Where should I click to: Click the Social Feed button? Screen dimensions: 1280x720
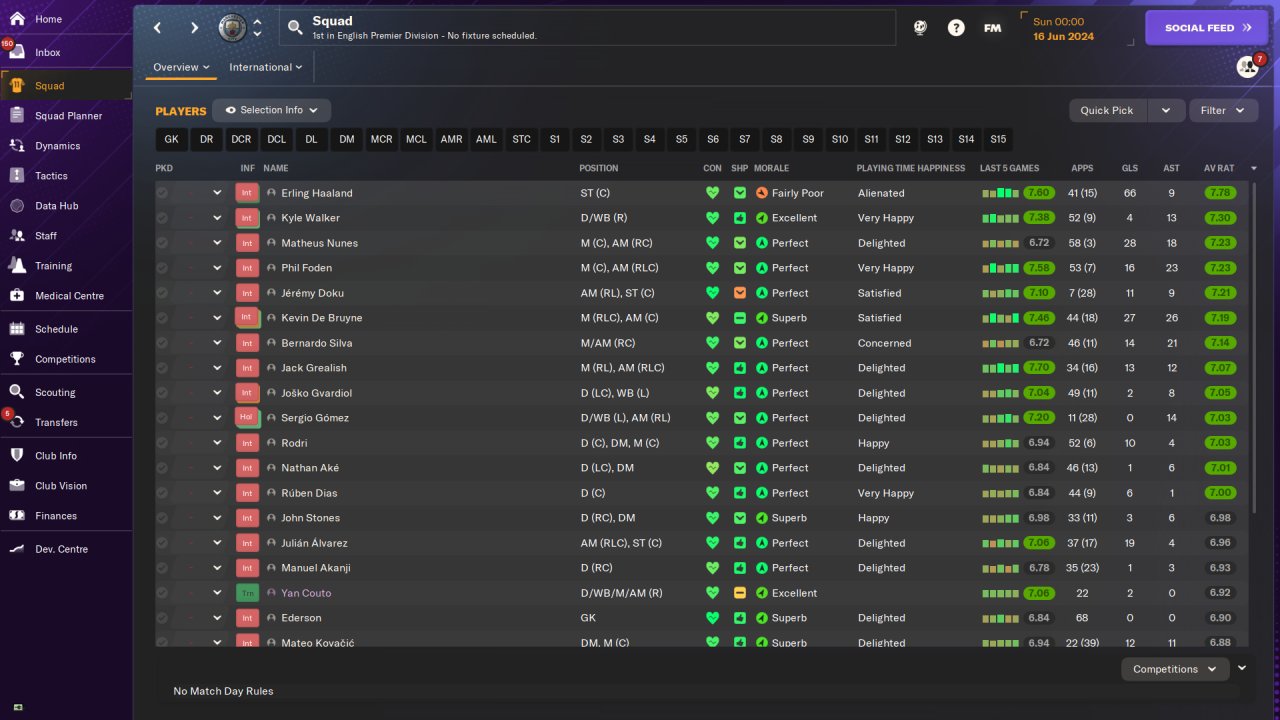pos(1206,28)
